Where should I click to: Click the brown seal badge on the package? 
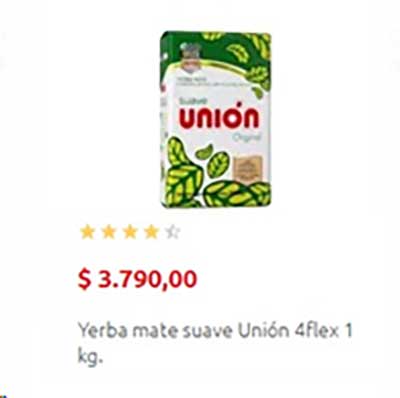pos(248,168)
